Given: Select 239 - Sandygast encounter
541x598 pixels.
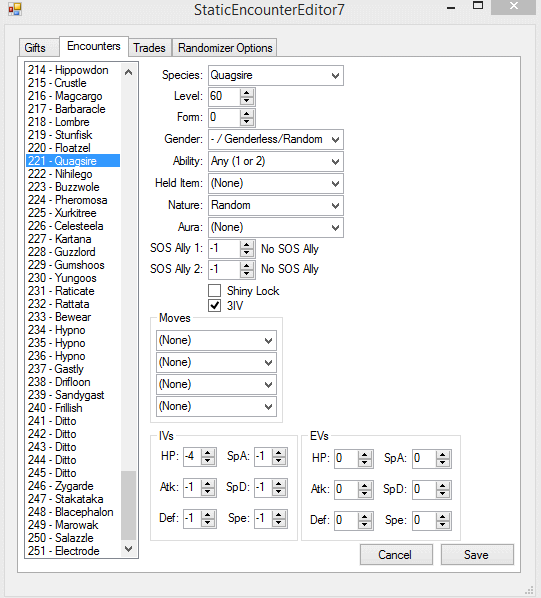Looking at the screenshot, I should click(x=73, y=395).
